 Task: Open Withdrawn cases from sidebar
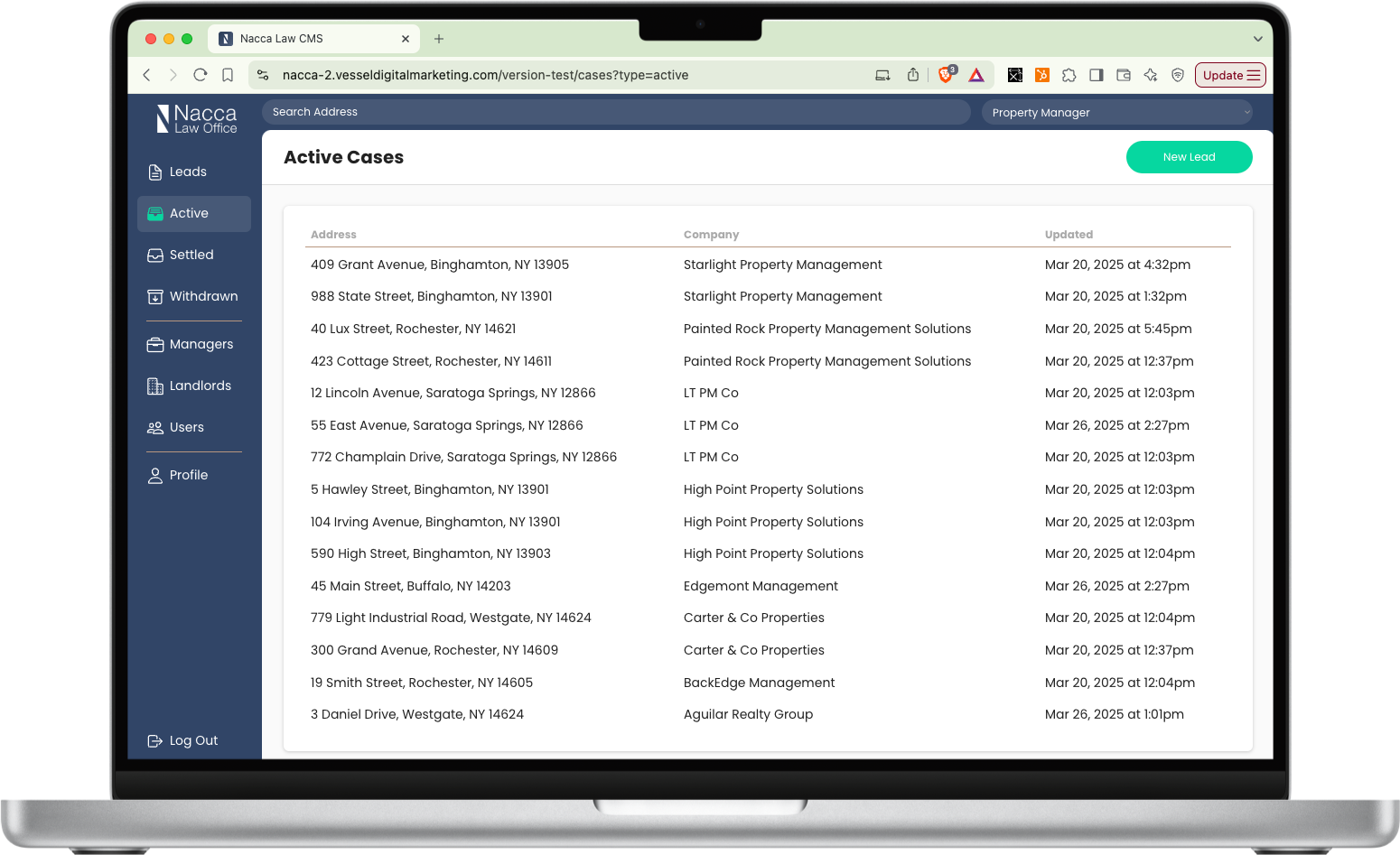(192, 296)
